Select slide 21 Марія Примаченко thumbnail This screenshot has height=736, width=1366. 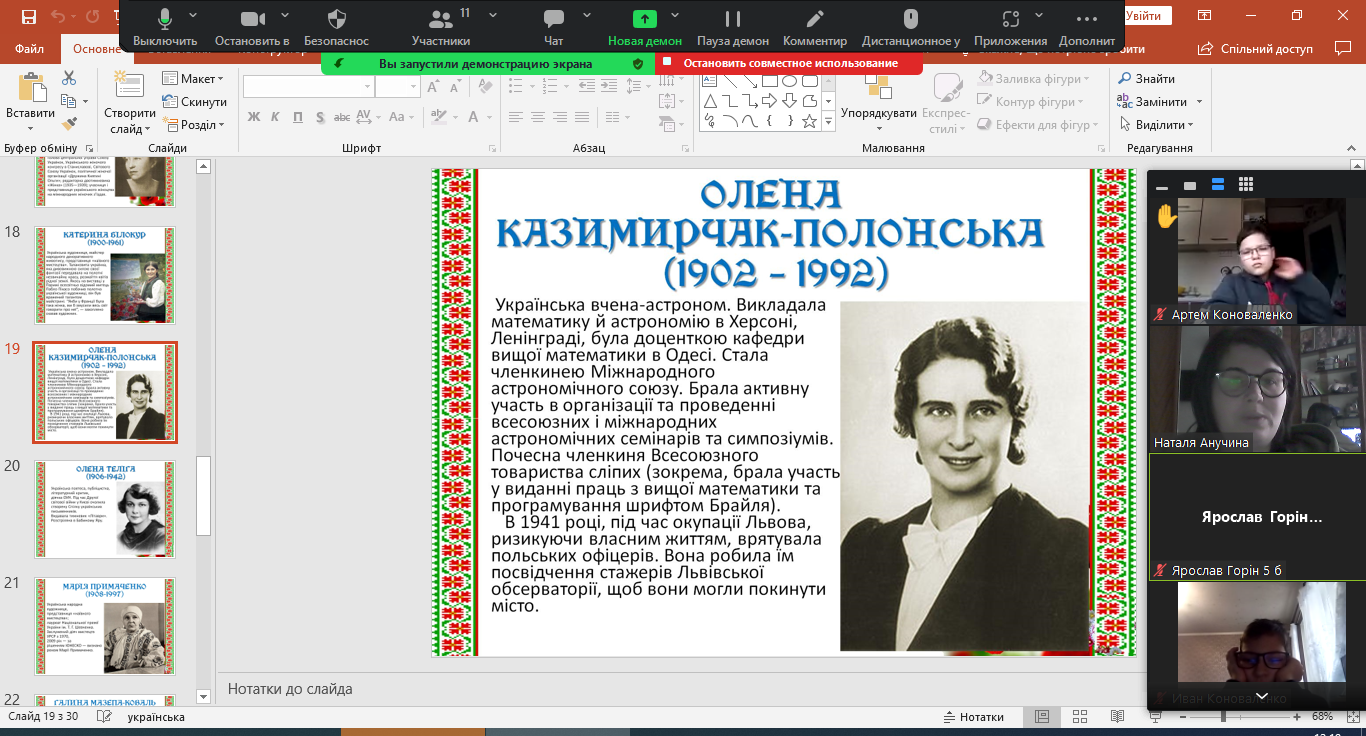click(105, 625)
